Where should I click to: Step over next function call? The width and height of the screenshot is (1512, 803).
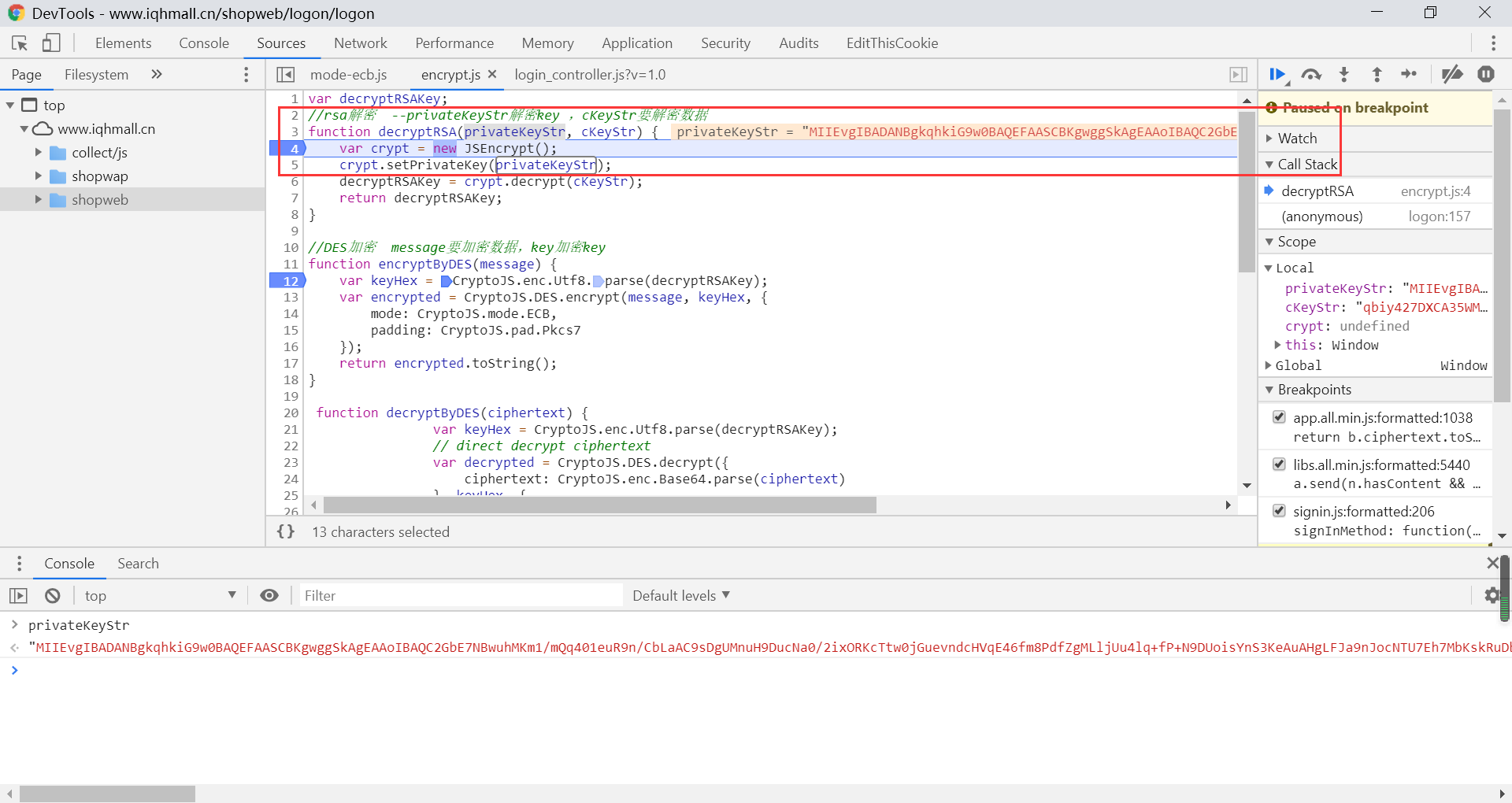(1311, 74)
